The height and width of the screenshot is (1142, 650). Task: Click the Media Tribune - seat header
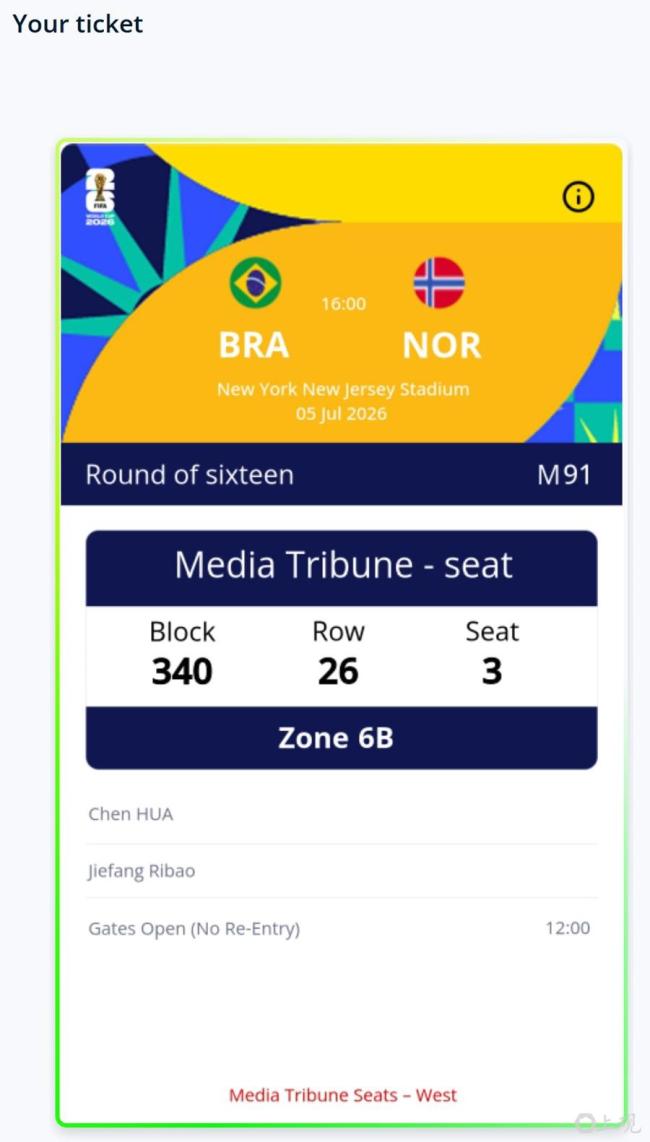click(342, 567)
